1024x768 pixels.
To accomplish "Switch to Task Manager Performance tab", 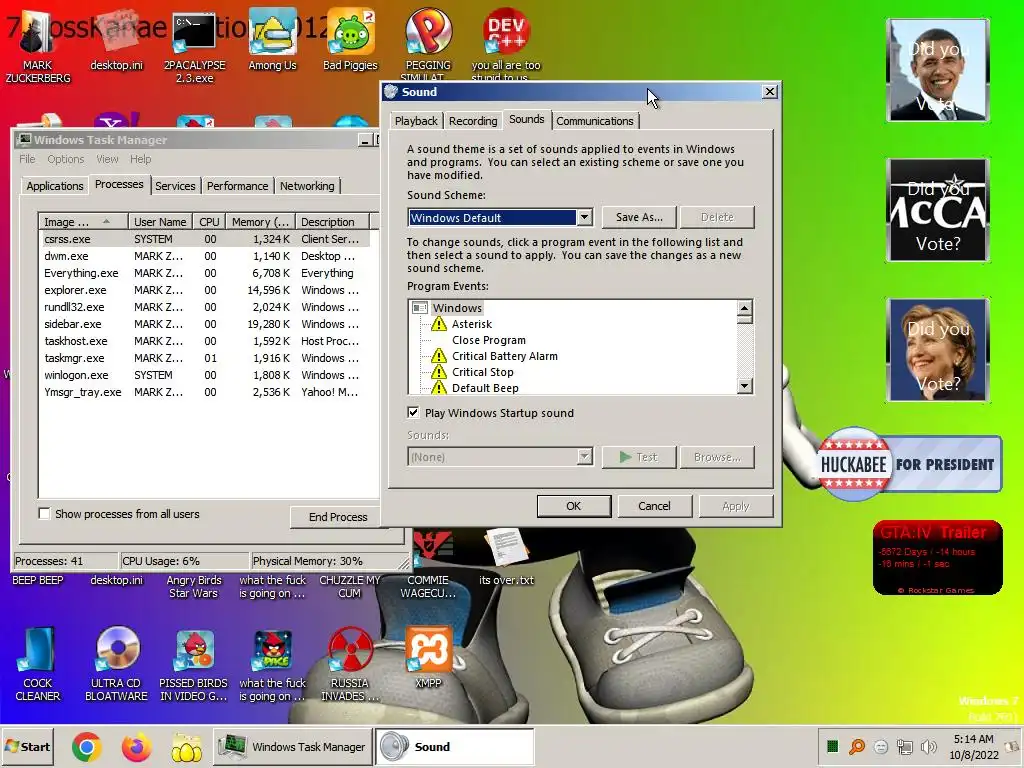I will (238, 186).
